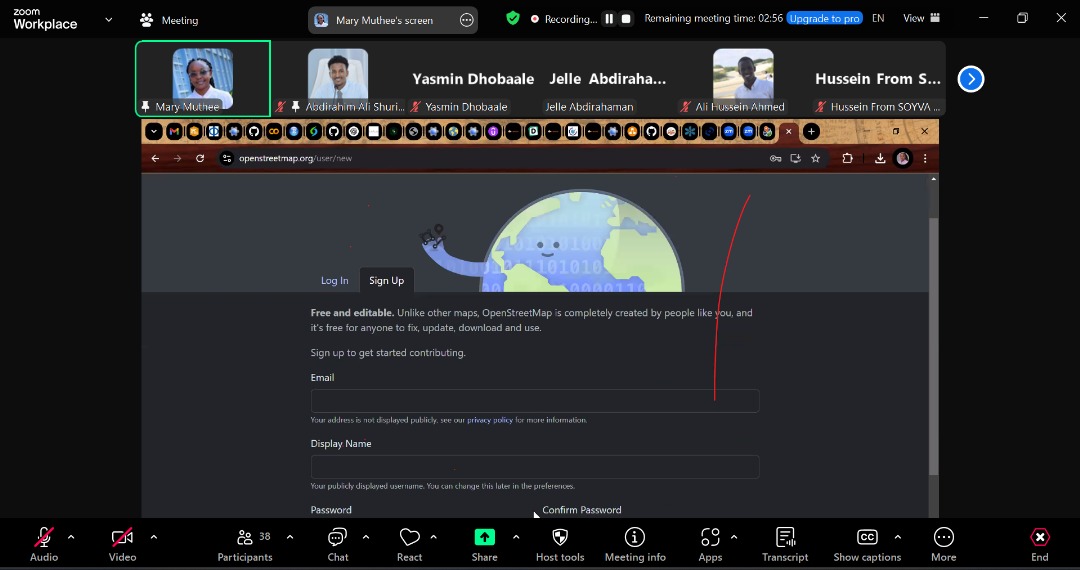The width and height of the screenshot is (1080, 570).
Task: Open the More options menu
Action: click(944, 545)
